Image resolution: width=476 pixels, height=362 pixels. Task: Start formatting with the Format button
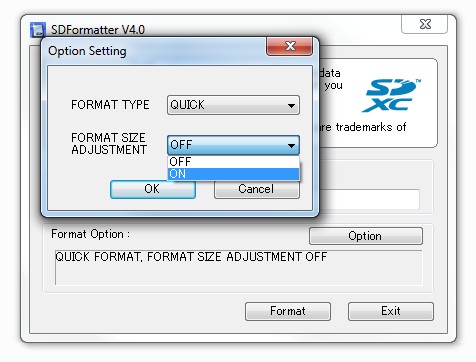[x=288, y=311]
